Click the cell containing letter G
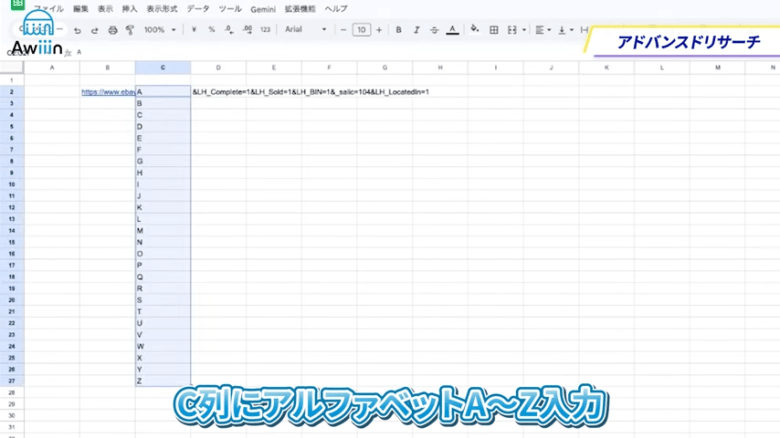780x438 pixels. pos(163,161)
